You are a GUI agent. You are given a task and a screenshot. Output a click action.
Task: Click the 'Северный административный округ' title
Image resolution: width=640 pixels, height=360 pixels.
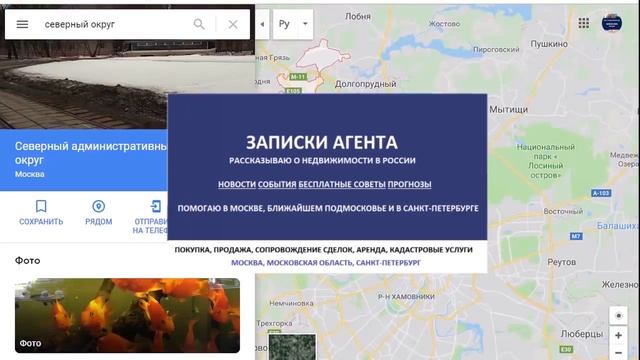coord(91,153)
